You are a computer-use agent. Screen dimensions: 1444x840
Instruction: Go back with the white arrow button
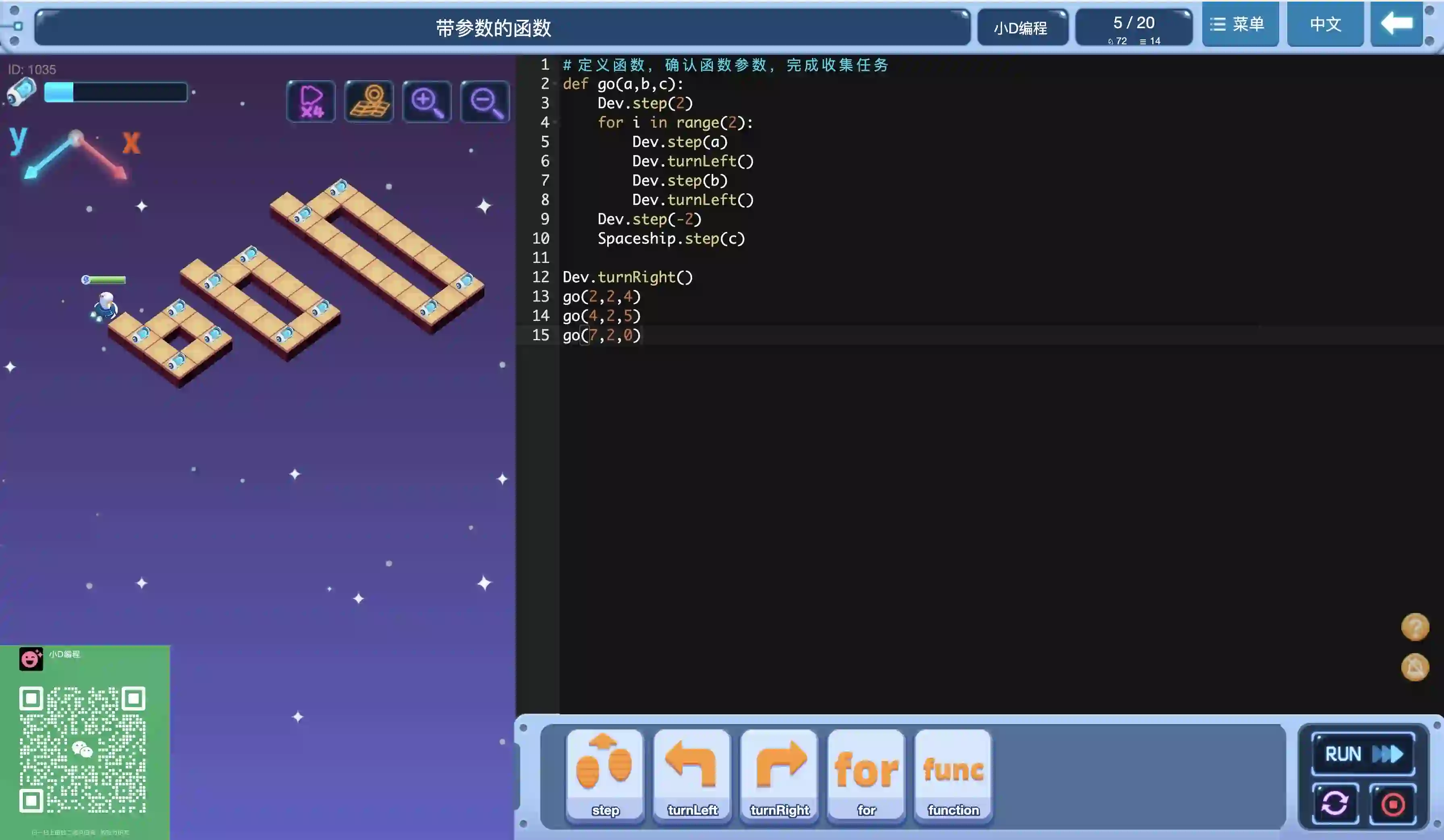click(x=1396, y=24)
